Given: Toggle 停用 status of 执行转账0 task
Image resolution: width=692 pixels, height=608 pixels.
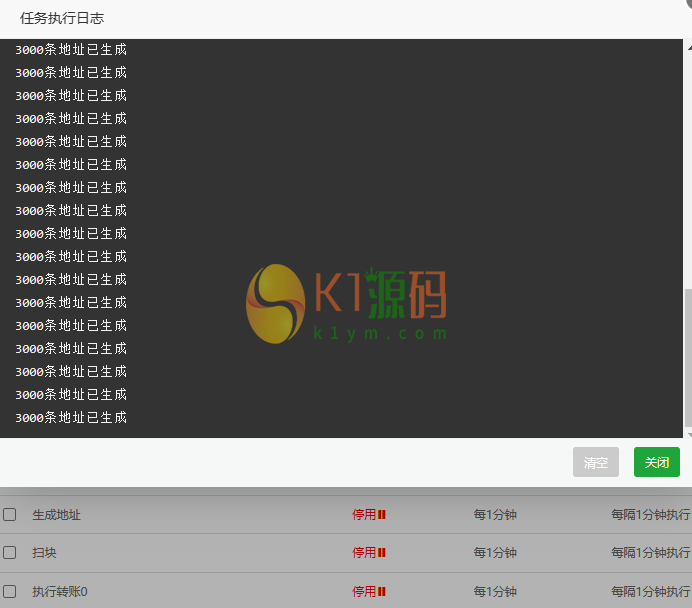Looking at the screenshot, I should tap(369, 591).
